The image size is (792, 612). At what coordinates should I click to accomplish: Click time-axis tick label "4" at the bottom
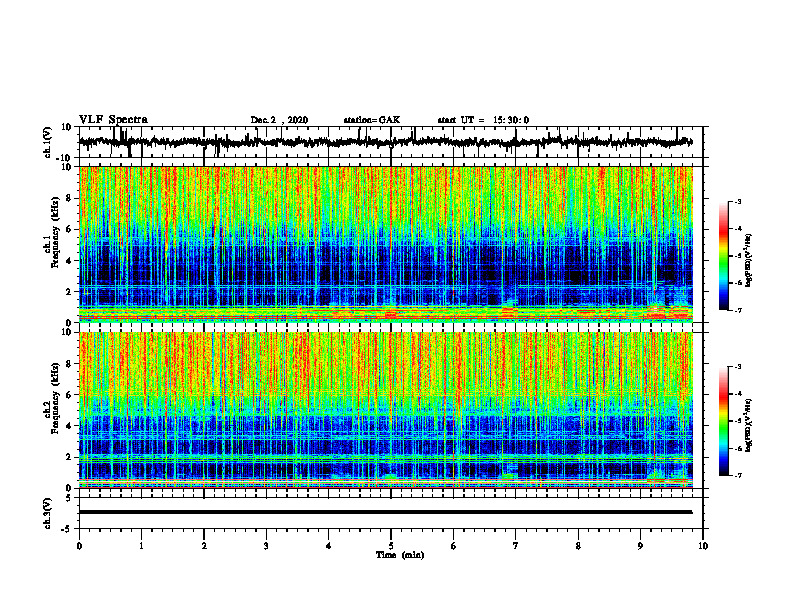click(x=329, y=546)
